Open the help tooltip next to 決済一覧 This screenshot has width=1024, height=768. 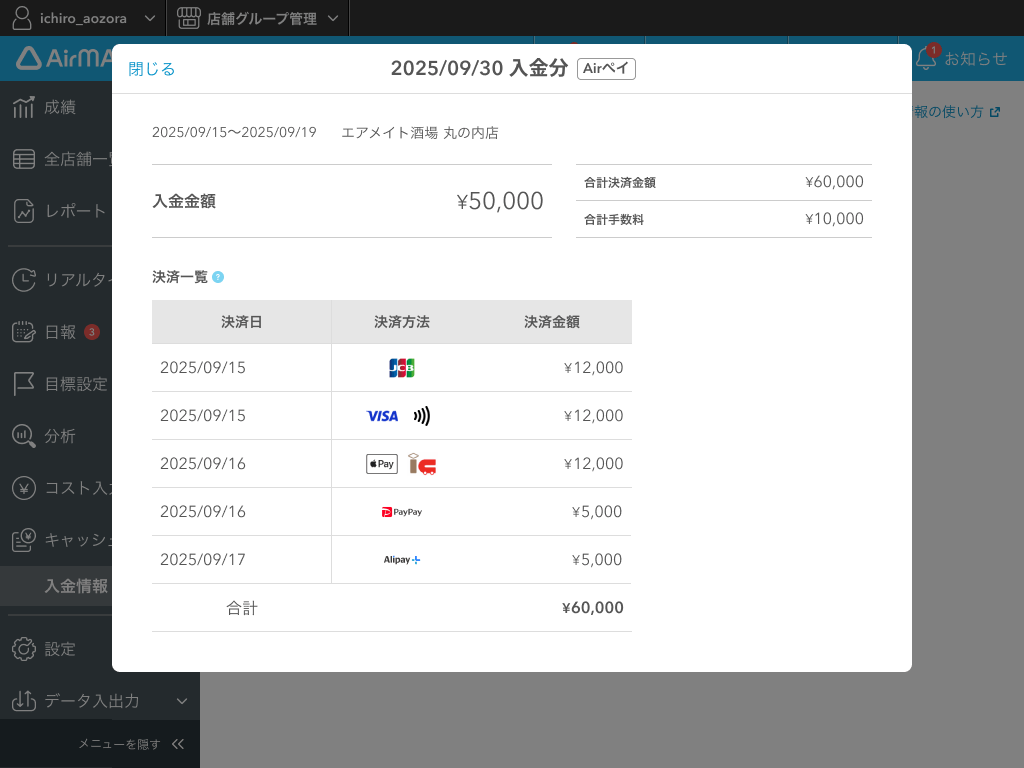pos(218,278)
